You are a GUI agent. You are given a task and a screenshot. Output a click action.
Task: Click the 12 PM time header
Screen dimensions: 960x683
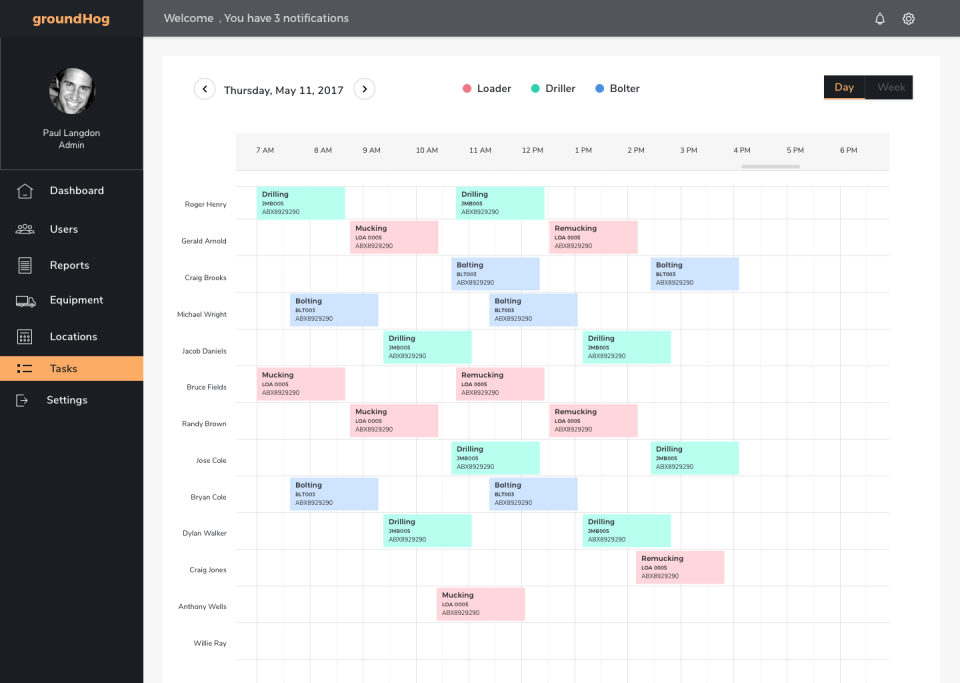[x=533, y=150]
